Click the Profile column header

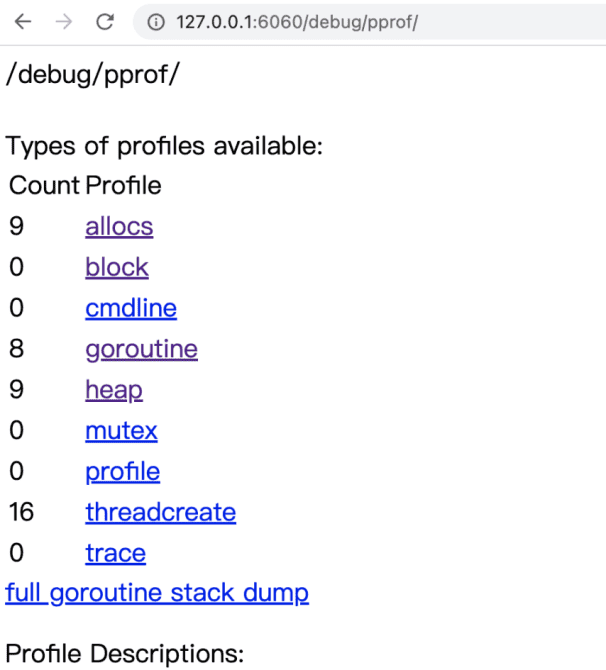[x=123, y=185]
